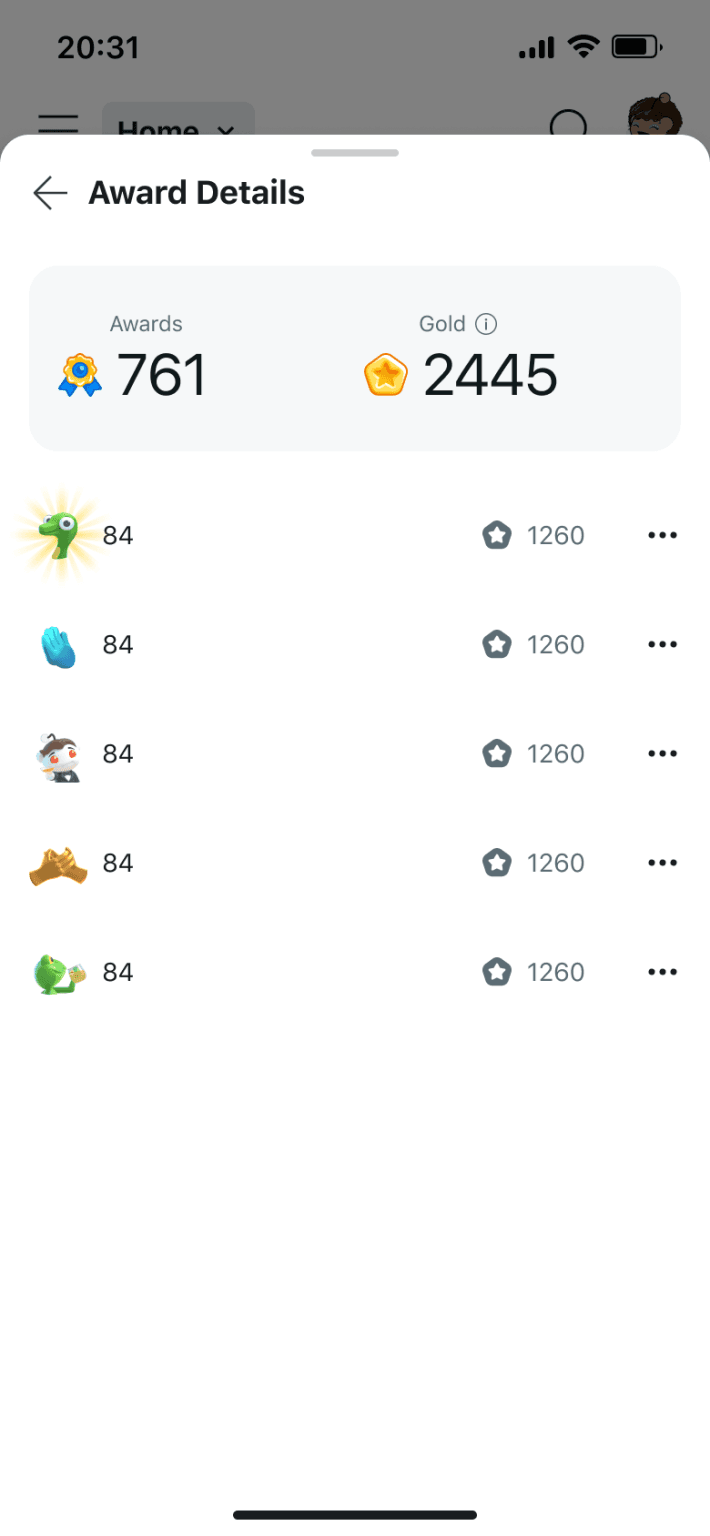Open the Home feed dropdown
Screen dimensions: 710x1536
coord(178,124)
